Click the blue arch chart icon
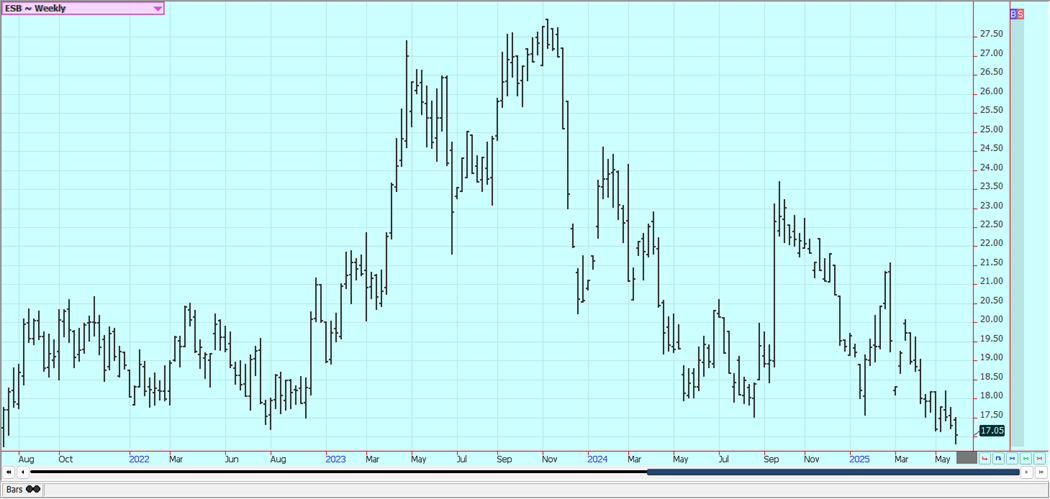Image resolution: width=1050 pixels, height=499 pixels. click(998, 458)
